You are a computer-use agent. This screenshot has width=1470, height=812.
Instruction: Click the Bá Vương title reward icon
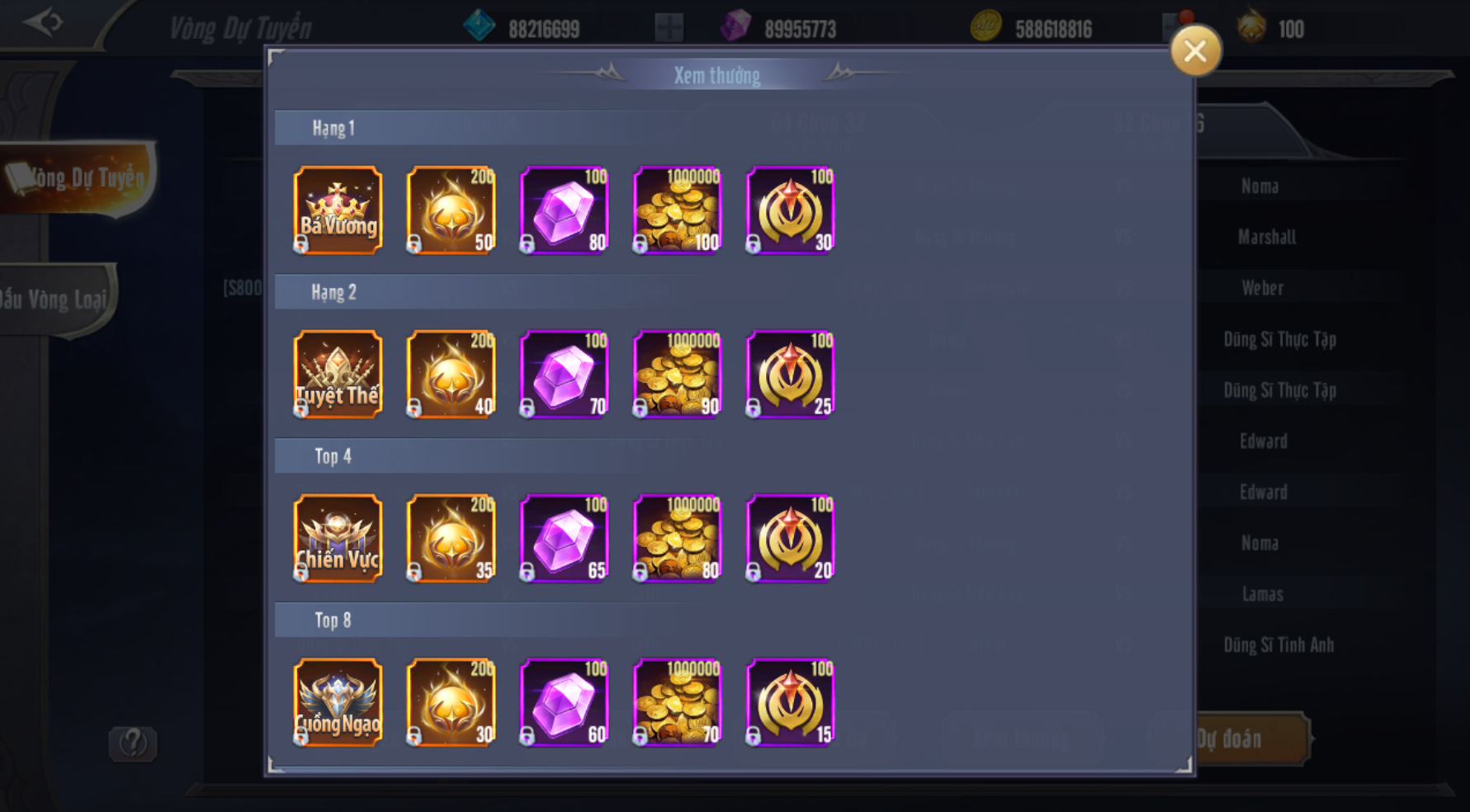pyautogui.click(x=338, y=210)
